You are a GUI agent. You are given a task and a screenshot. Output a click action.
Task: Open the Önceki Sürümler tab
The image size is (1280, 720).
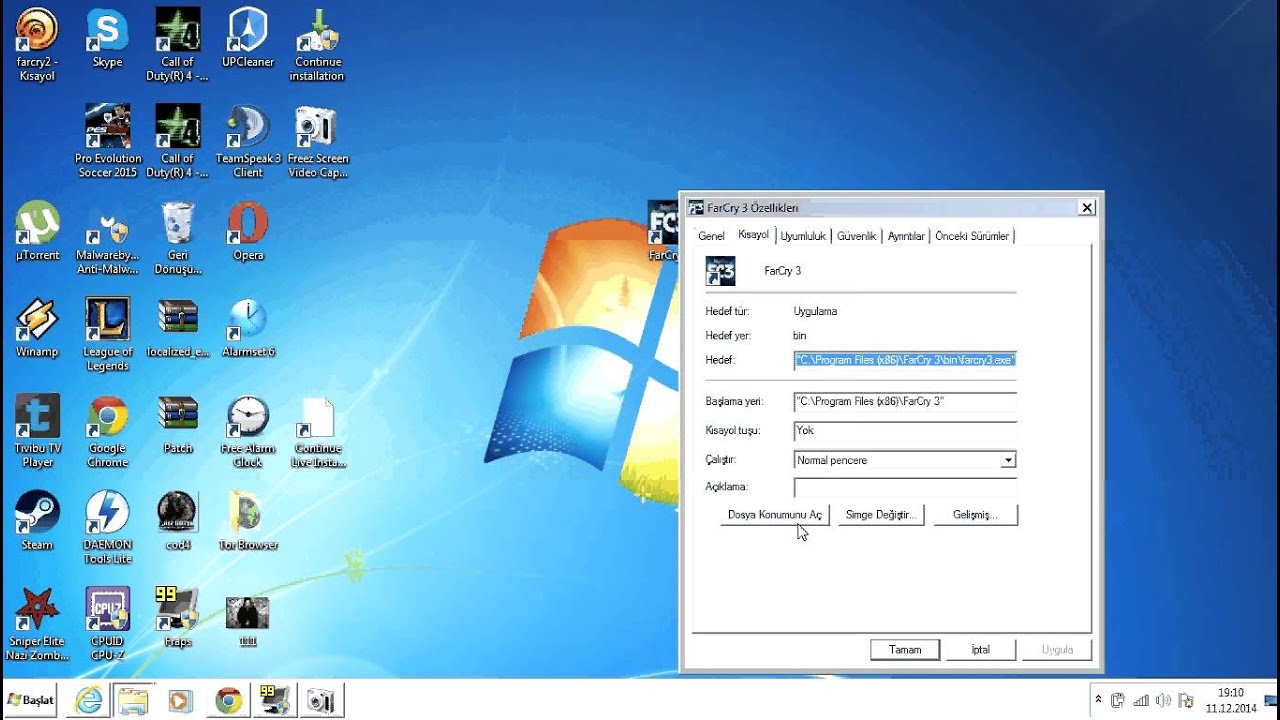coord(972,236)
